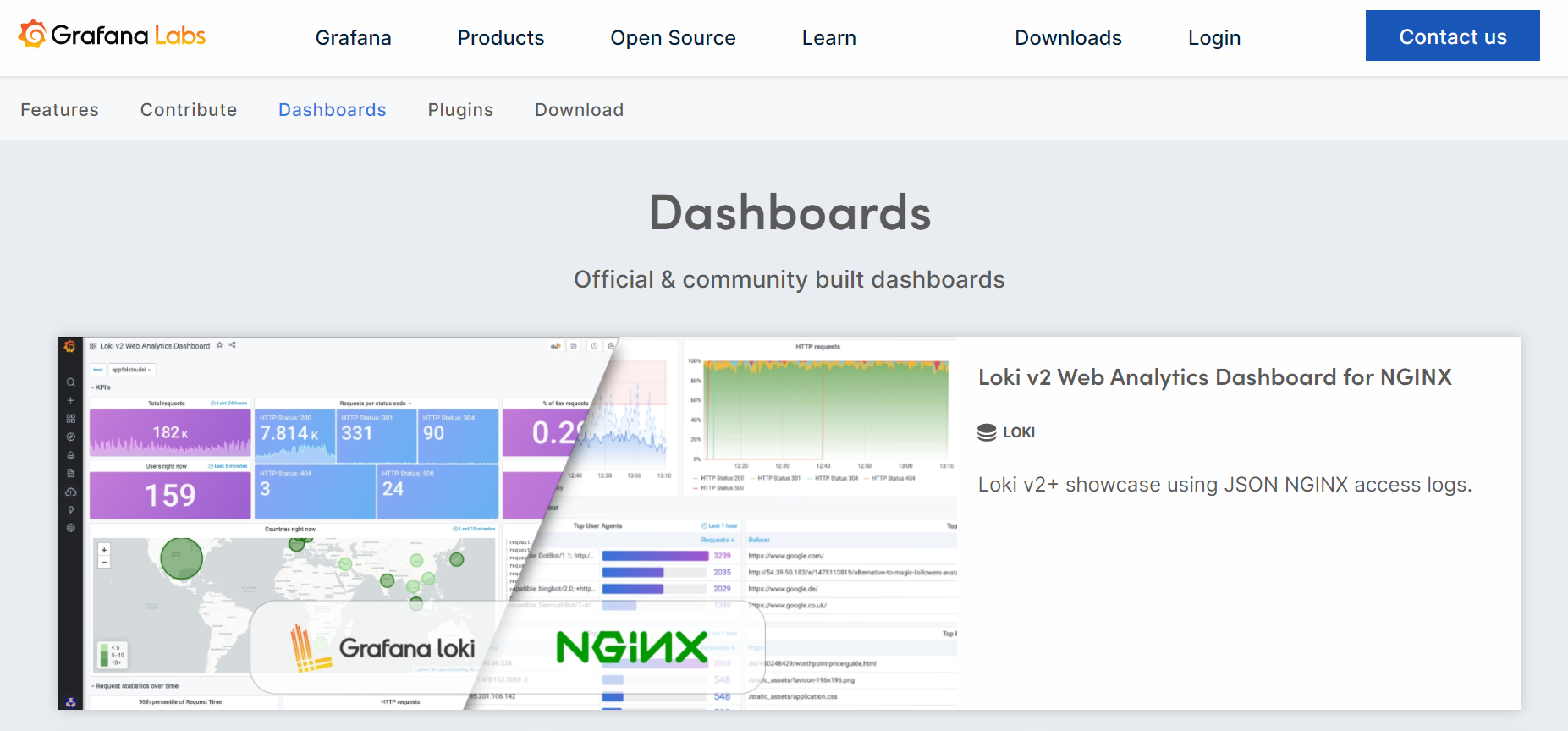Image resolution: width=1568 pixels, height=731 pixels.
Task: Switch to the Features tab
Action: pyautogui.click(x=59, y=110)
